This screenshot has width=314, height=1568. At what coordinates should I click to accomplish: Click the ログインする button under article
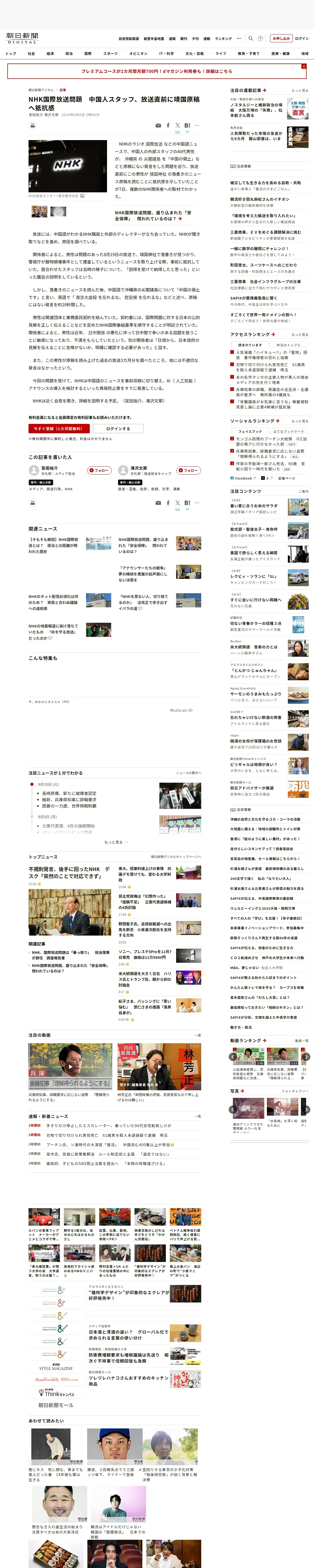point(118,429)
